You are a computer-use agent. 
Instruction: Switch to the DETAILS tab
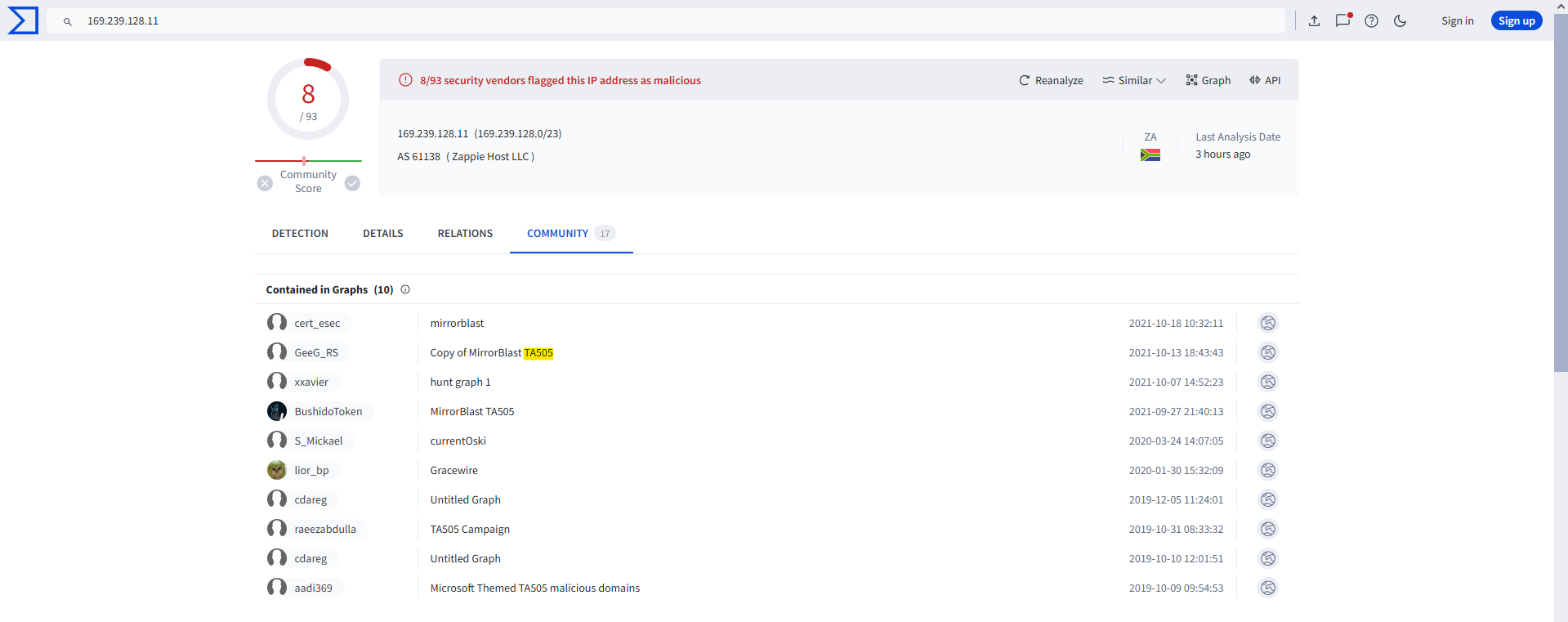(x=383, y=234)
